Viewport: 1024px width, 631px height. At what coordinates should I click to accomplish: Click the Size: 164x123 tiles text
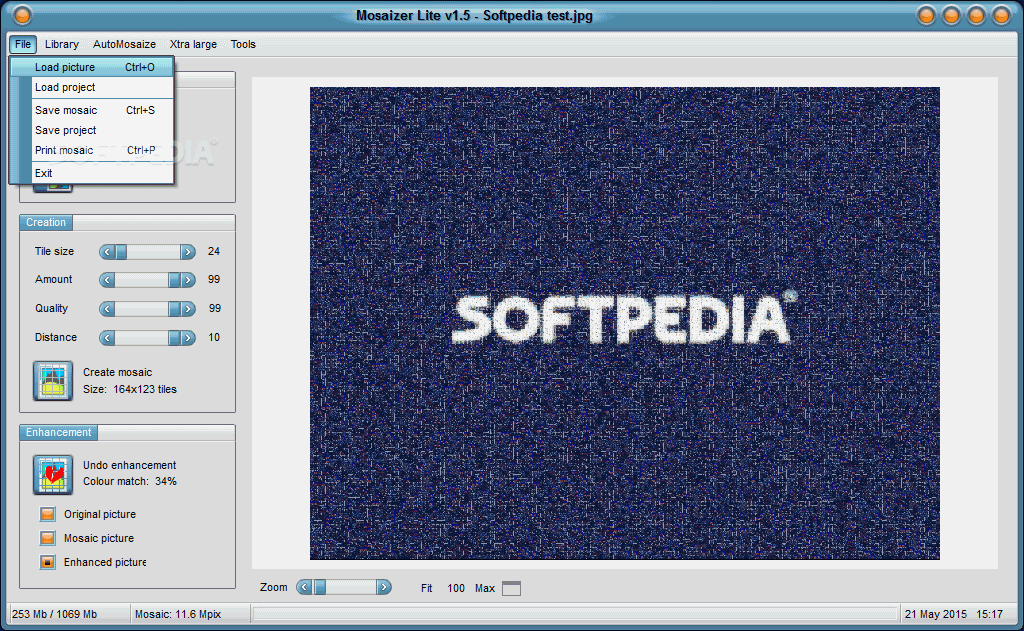click(x=130, y=389)
